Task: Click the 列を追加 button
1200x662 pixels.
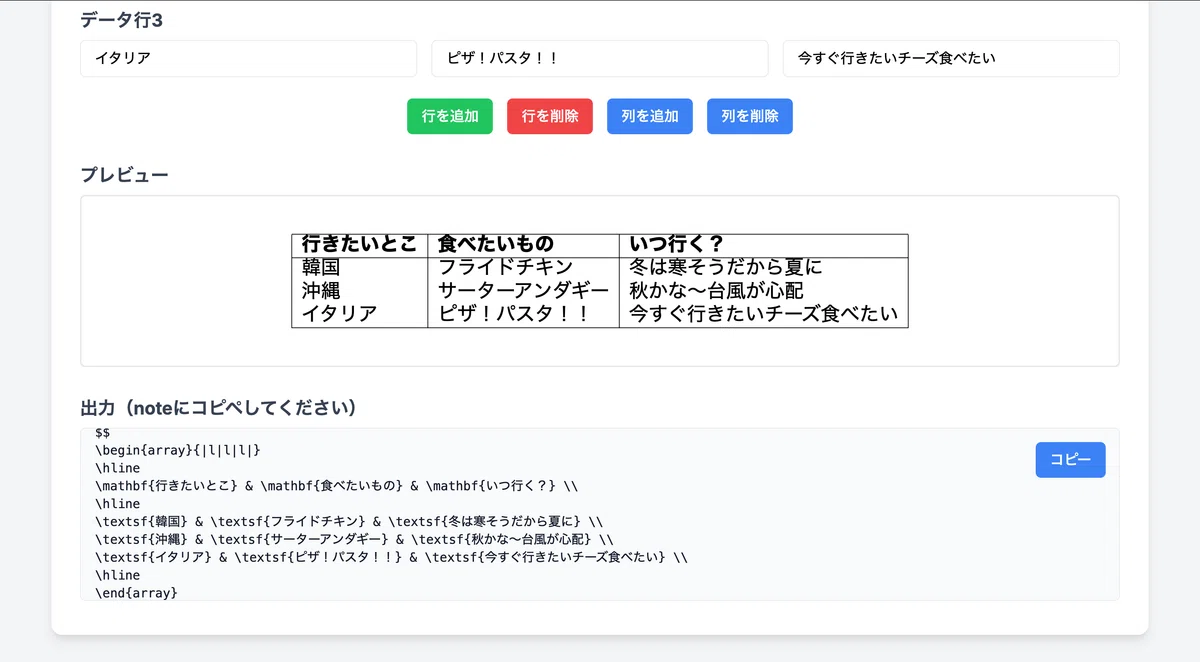Action: (x=650, y=116)
